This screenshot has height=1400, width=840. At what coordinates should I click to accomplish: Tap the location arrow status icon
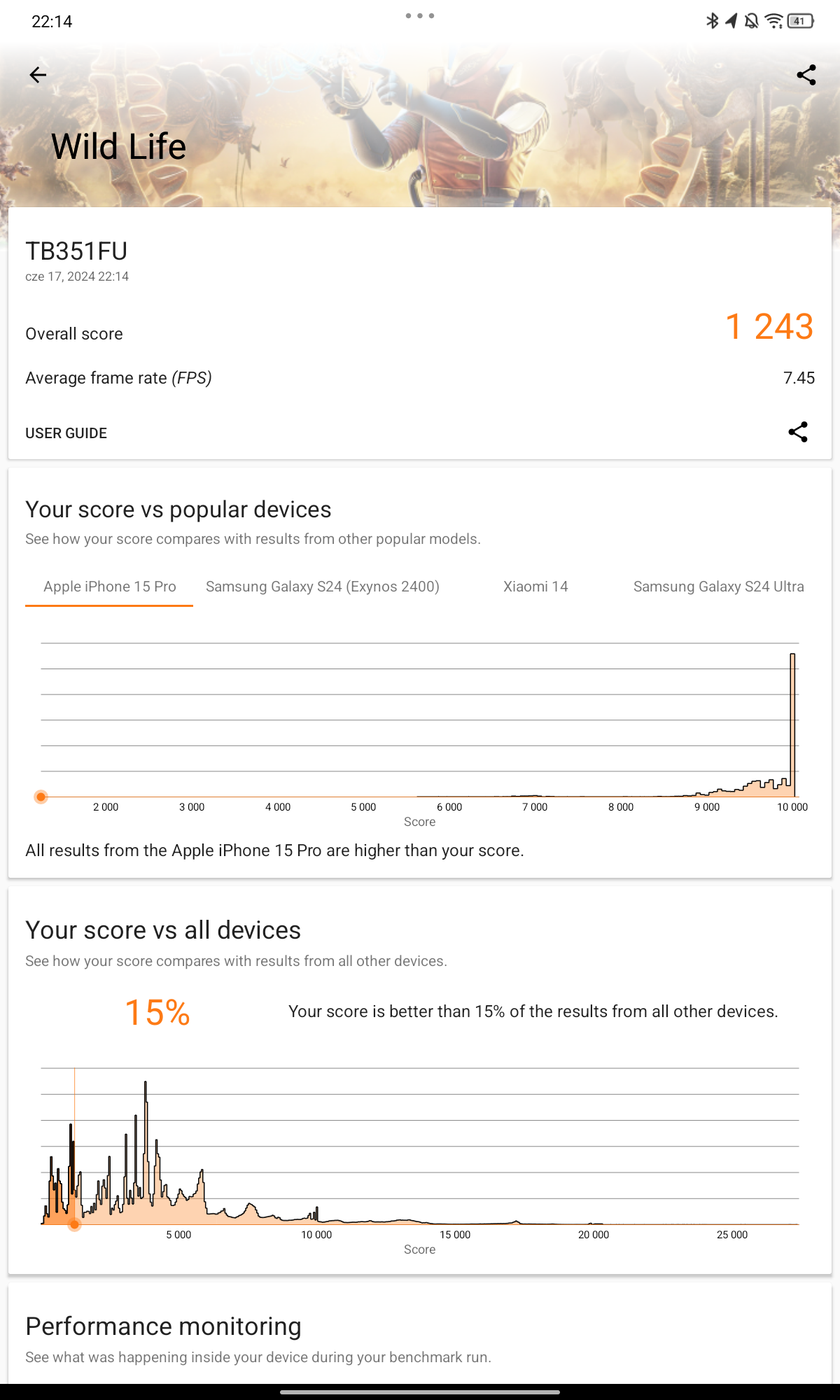pyautogui.click(x=731, y=21)
